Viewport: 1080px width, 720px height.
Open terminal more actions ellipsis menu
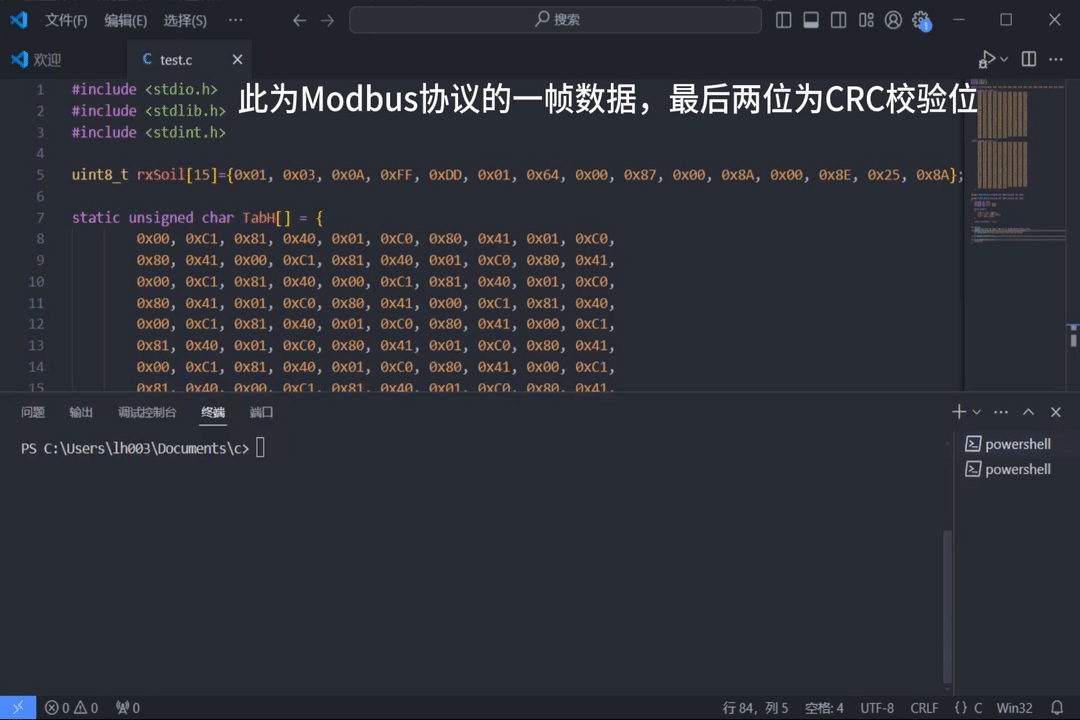[x=1001, y=411]
